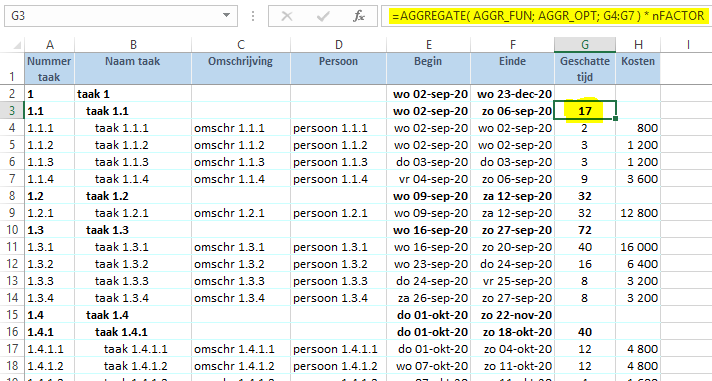
Task: Select column B header
Action: click(133, 45)
